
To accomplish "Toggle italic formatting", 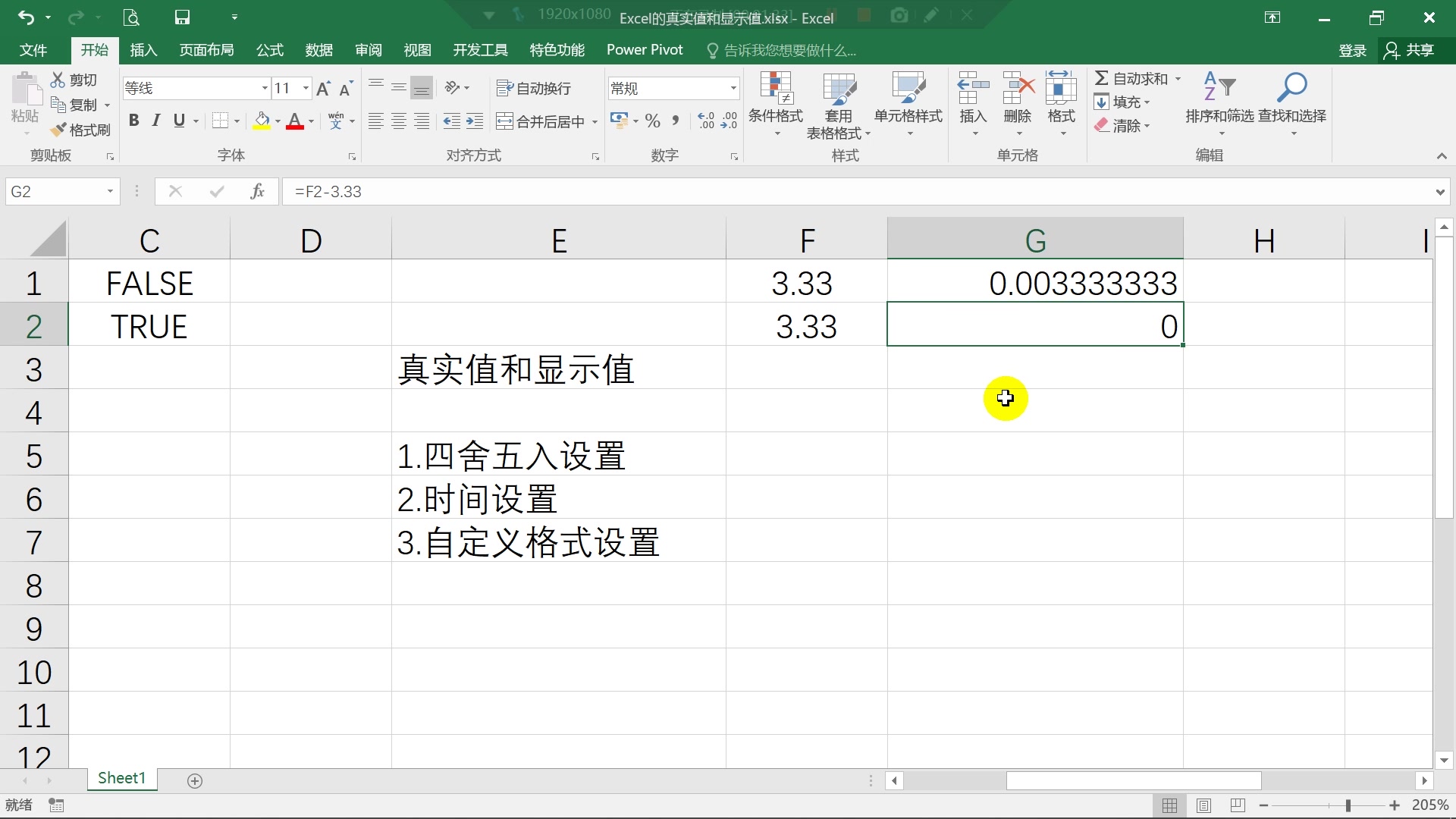I will pyautogui.click(x=156, y=120).
